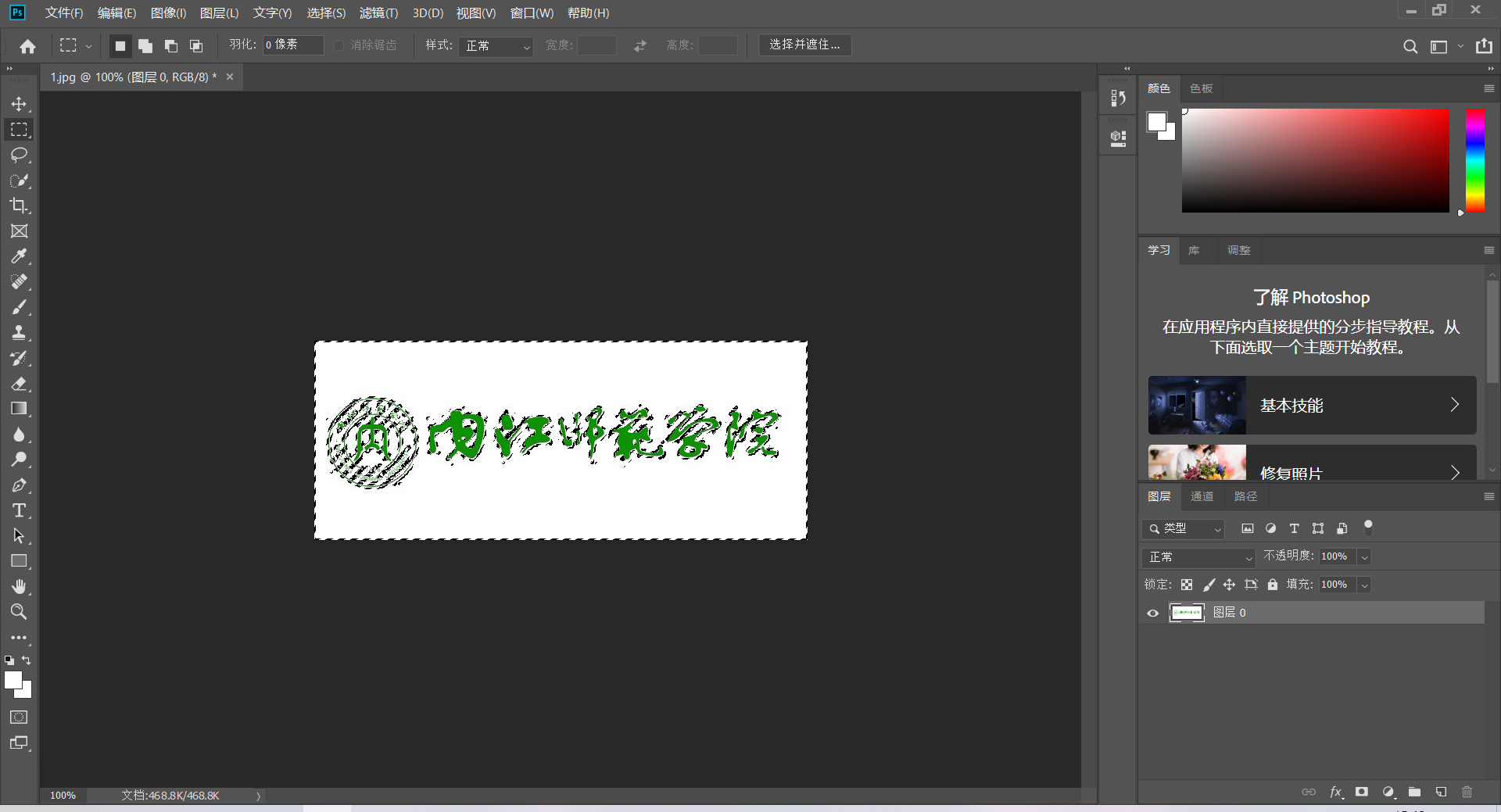The height and width of the screenshot is (812, 1501).
Task: Choose Intersect with selection mode
Action: (x=196, y=46)
